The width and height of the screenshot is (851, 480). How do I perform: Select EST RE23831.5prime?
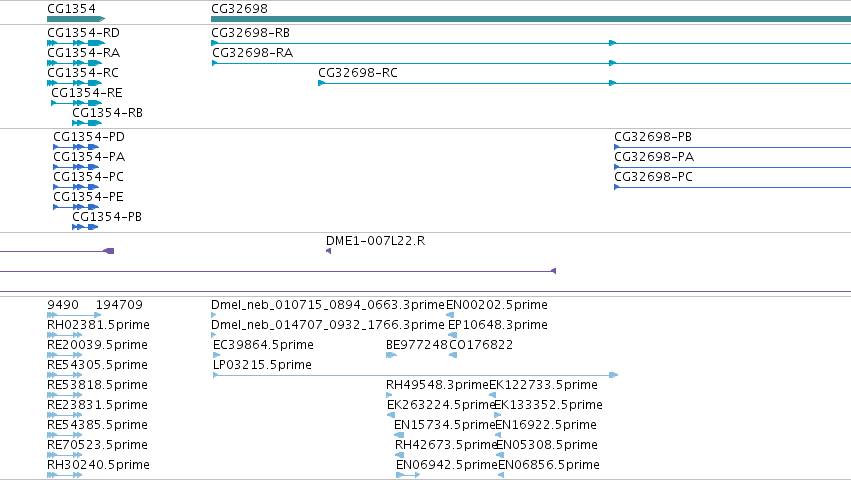(97, 405)
